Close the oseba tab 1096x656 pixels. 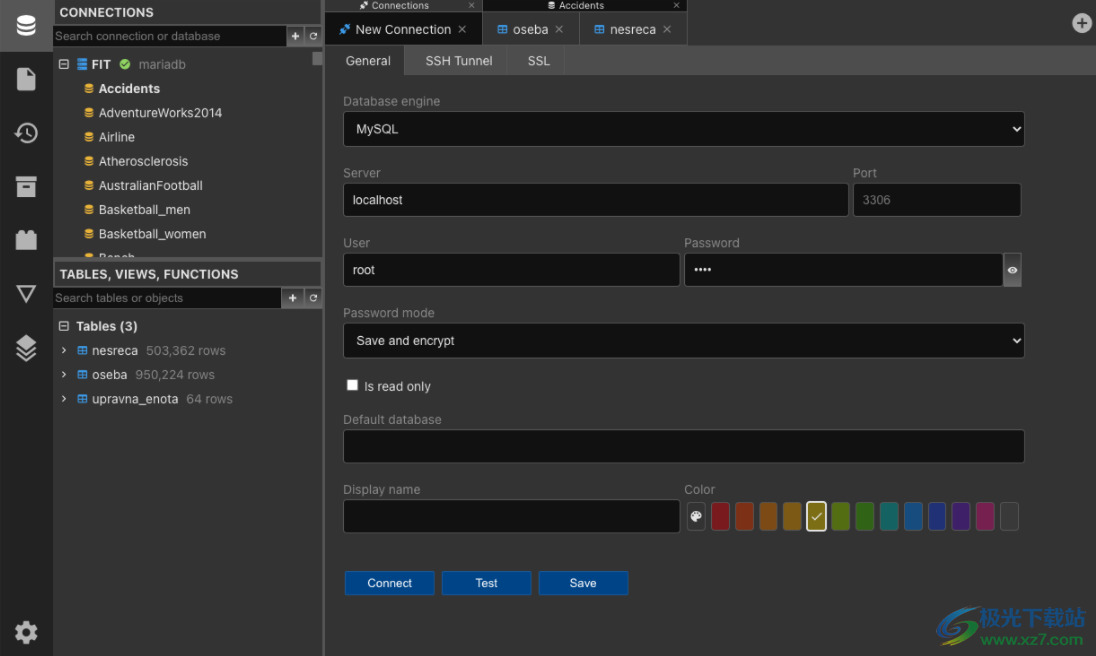[x=559, y=29]
